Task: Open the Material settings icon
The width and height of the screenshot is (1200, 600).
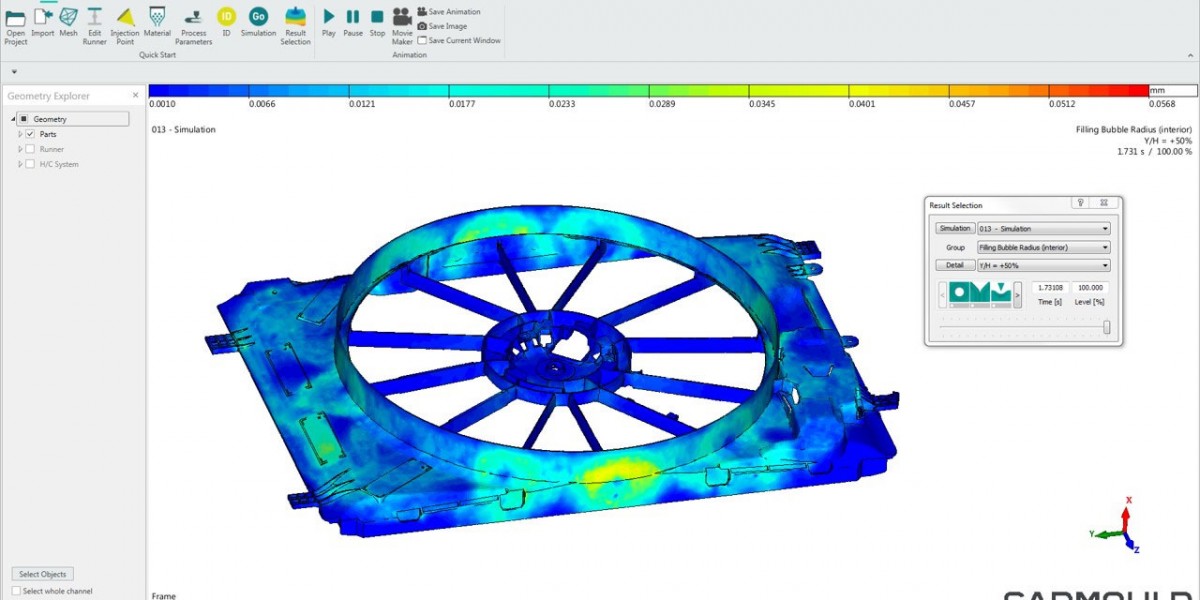Action: 158,17
